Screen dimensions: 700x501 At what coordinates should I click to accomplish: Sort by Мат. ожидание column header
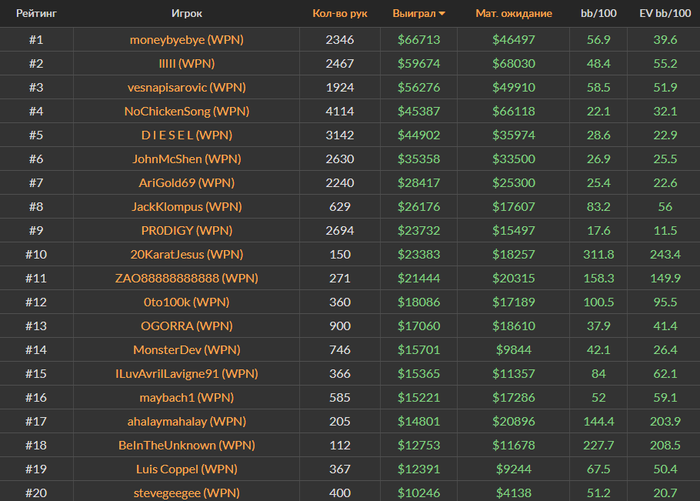coord(514,14)
